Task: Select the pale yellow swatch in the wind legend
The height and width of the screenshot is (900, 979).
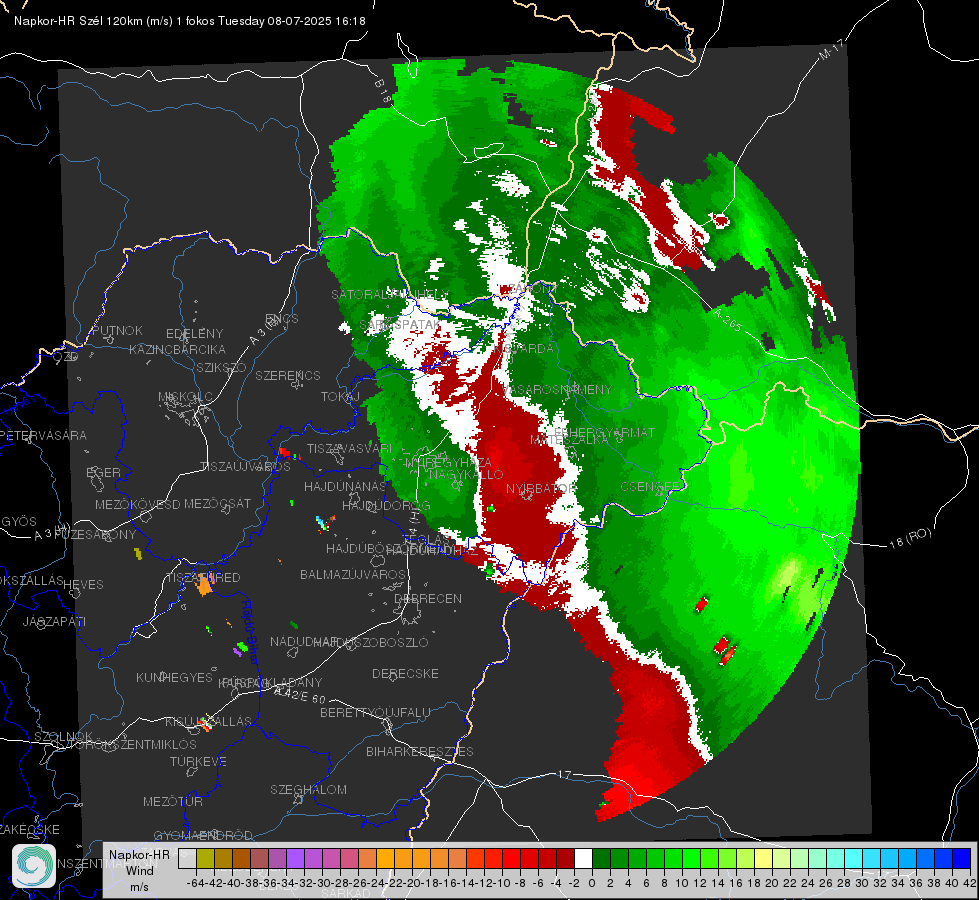Action: (764, 858)
